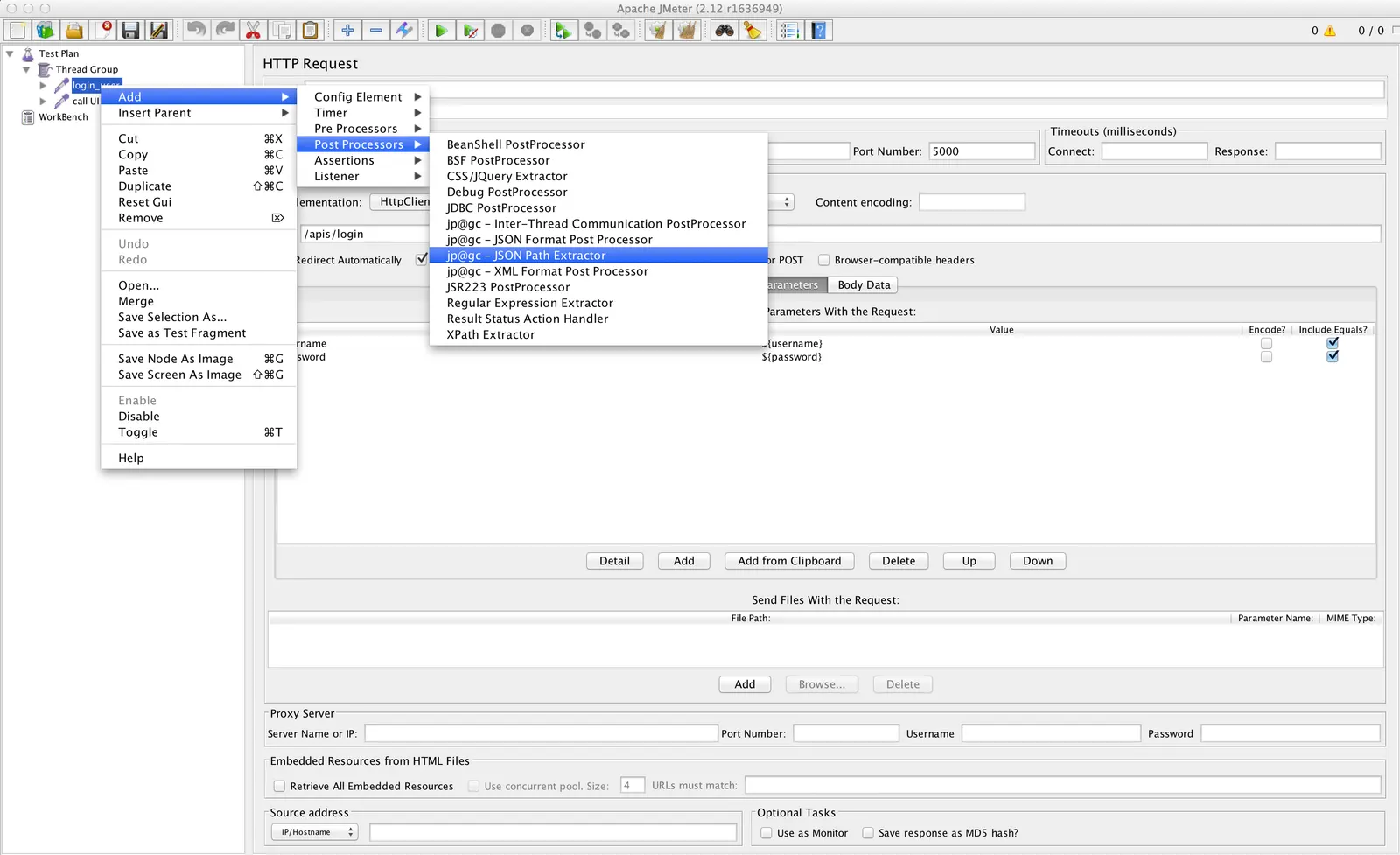The image size is (1400, 855).
Task: Click the Port Number field showing 5000
Action: [982, 151]
